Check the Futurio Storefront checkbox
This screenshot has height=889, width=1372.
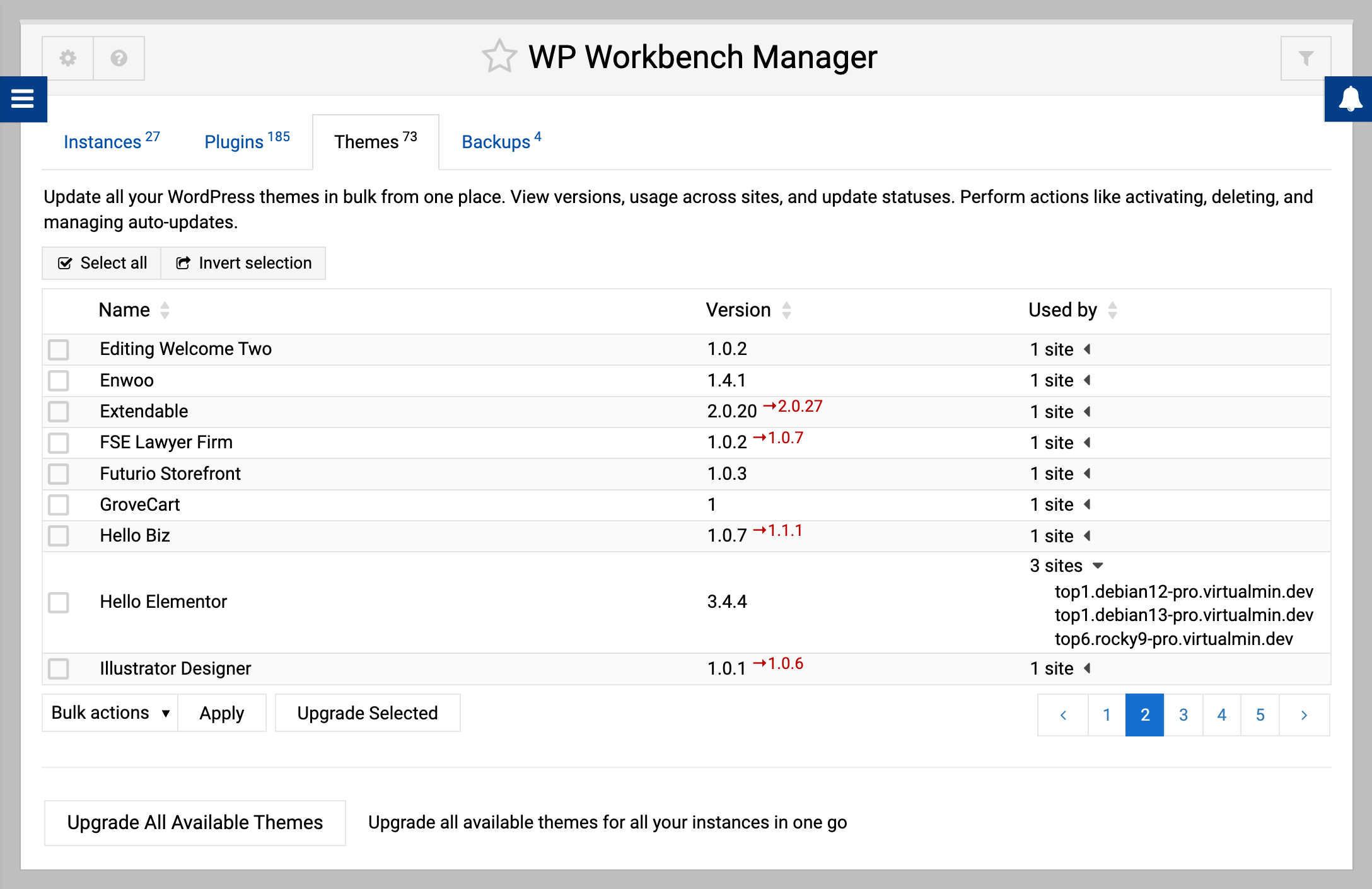point(59,474)
